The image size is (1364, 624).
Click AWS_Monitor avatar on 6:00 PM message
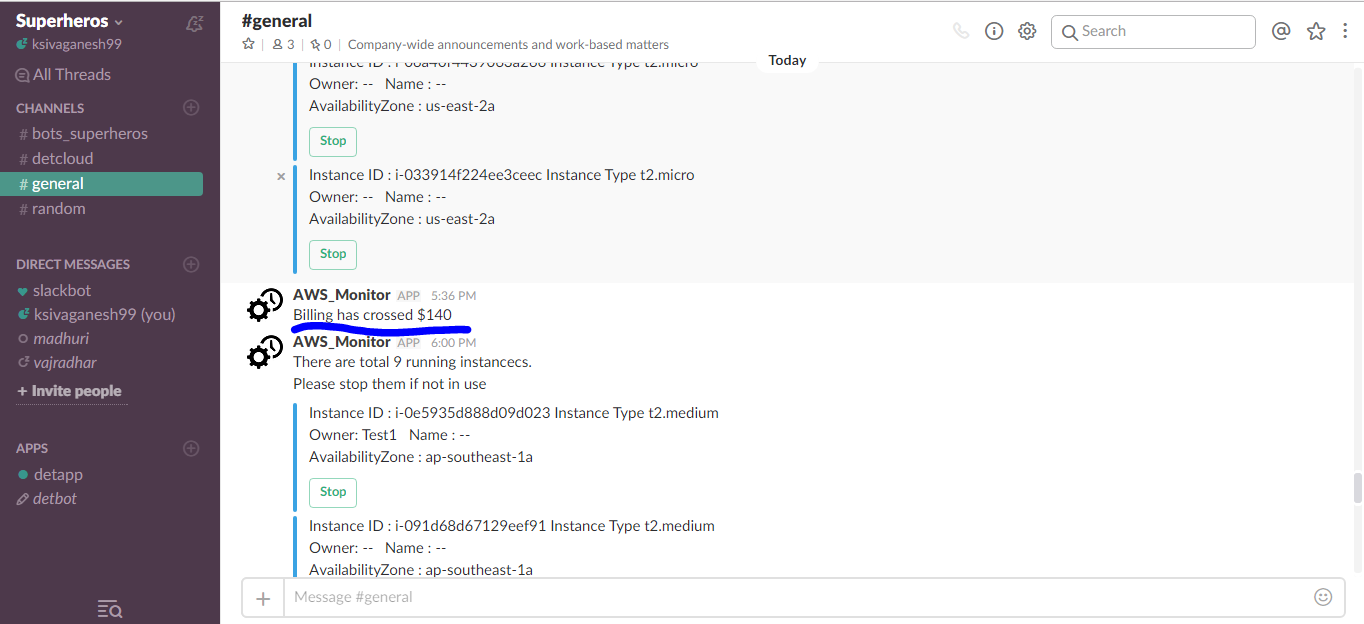pos(265,352)
